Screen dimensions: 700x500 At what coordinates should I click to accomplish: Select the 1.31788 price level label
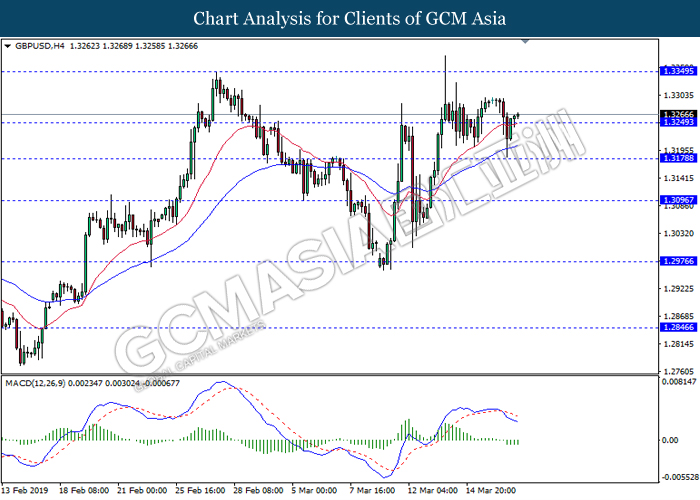tap(679, 158)
